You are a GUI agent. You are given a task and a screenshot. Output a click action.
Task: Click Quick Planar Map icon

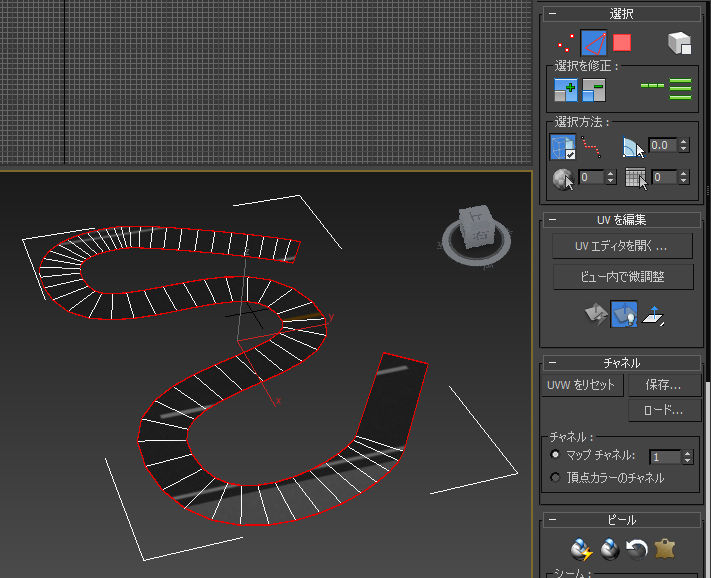[x=596, y=315]
